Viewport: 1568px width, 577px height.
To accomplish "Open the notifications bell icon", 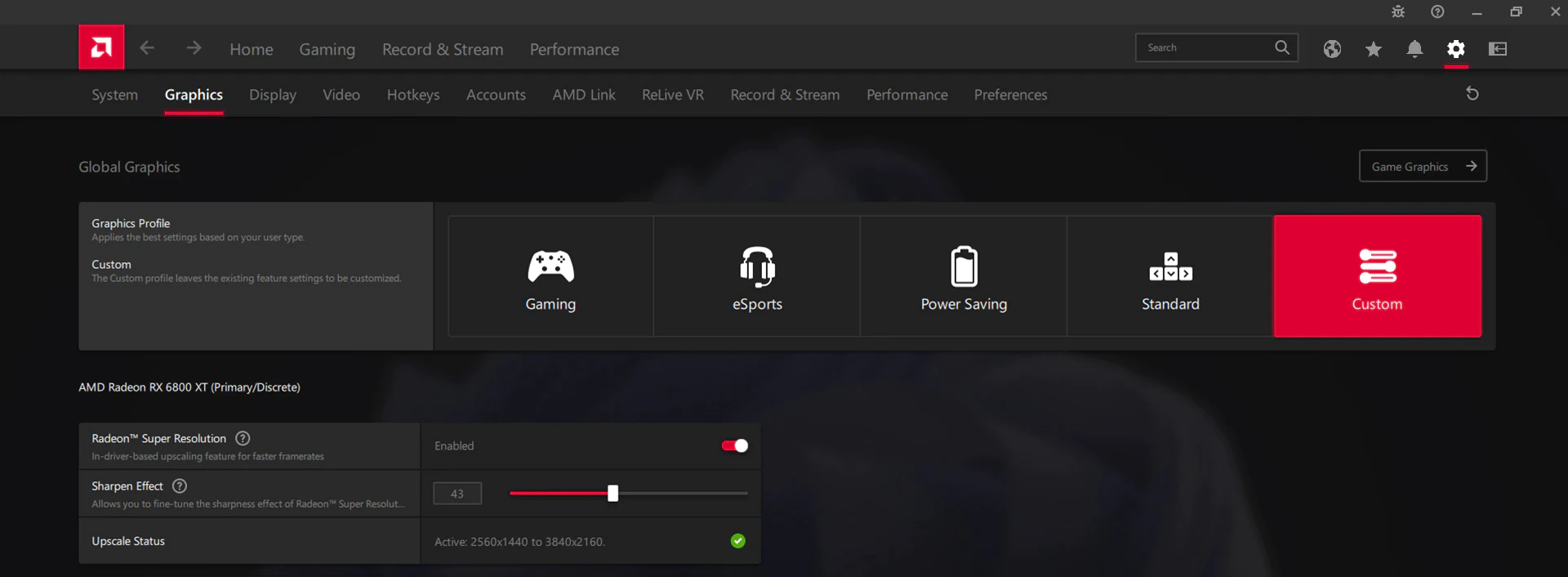I will click(1414, 49).
